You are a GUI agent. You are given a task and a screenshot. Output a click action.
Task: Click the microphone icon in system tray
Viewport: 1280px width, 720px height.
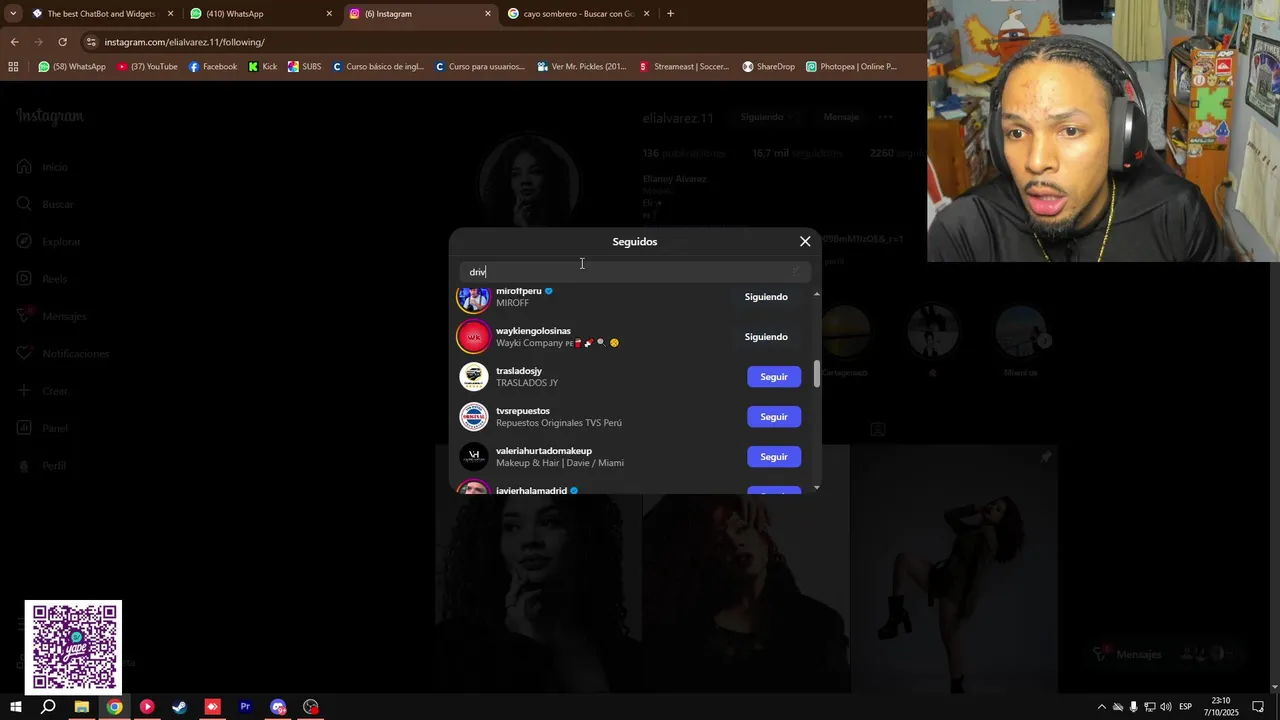[x=1133, y=707]
